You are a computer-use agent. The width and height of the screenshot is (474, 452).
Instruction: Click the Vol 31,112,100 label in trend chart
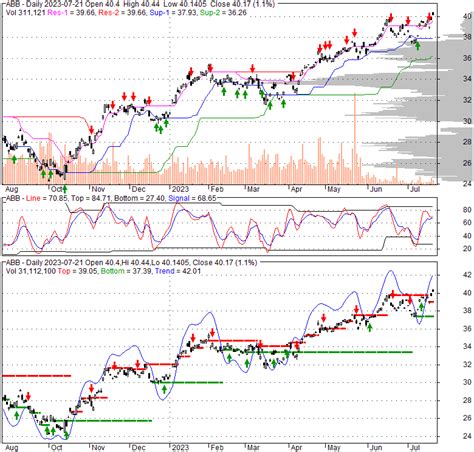31,271
